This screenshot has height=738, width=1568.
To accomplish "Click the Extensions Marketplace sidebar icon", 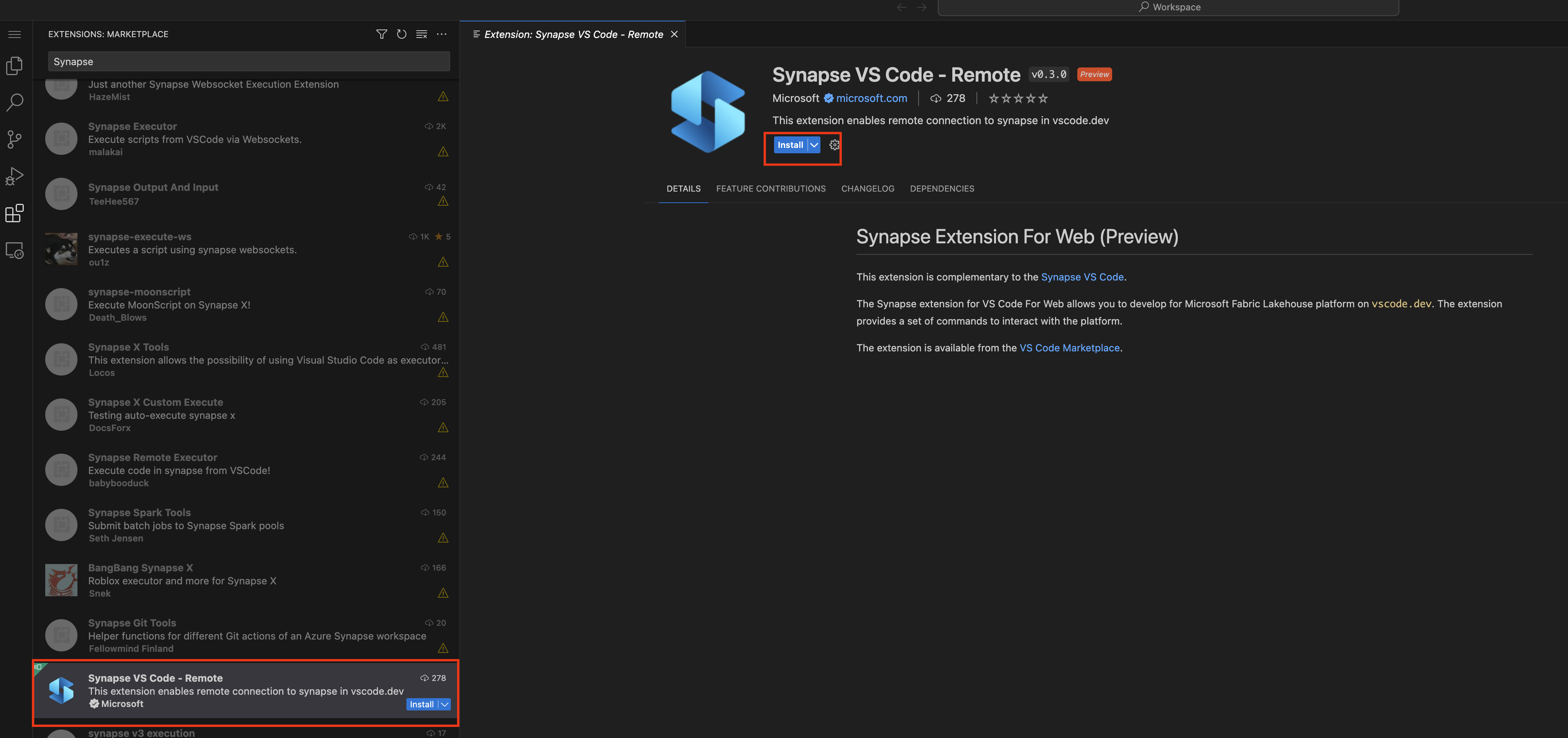I will (14, 214).
